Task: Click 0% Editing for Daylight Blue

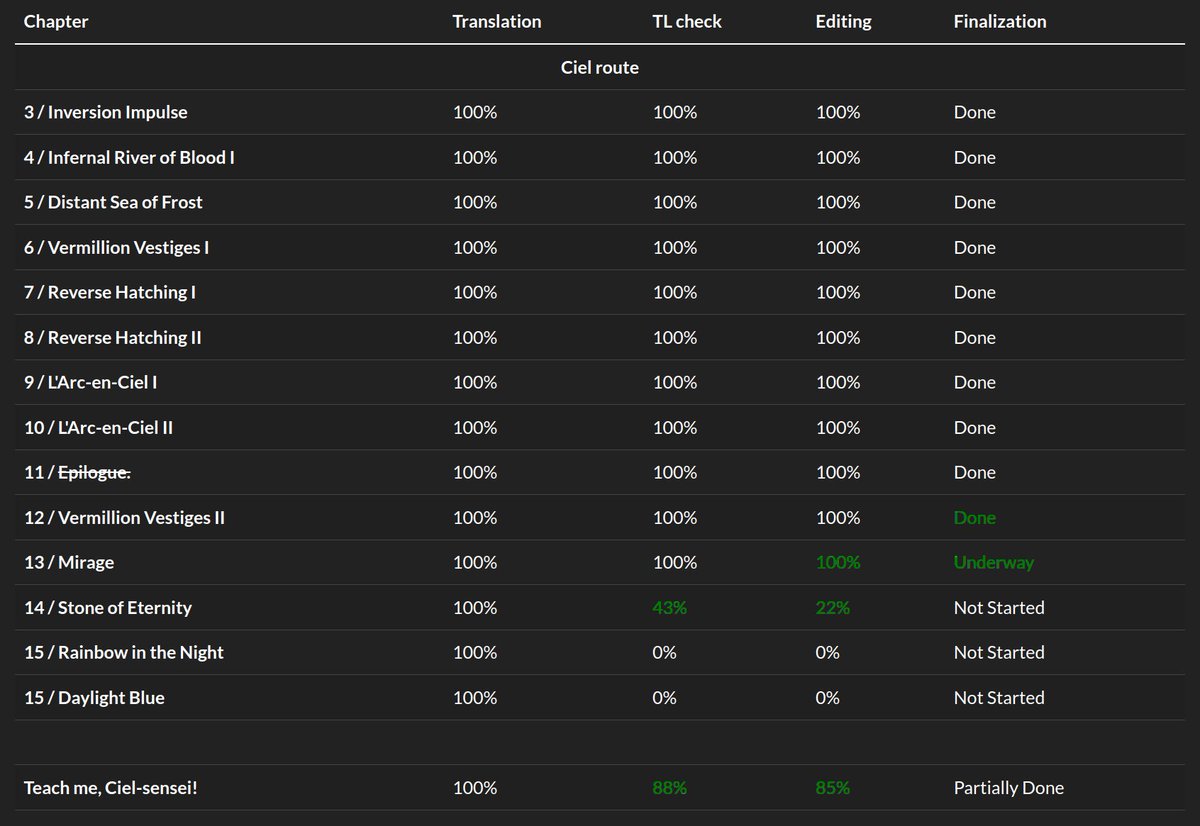Action: click(x=828, y=697)
